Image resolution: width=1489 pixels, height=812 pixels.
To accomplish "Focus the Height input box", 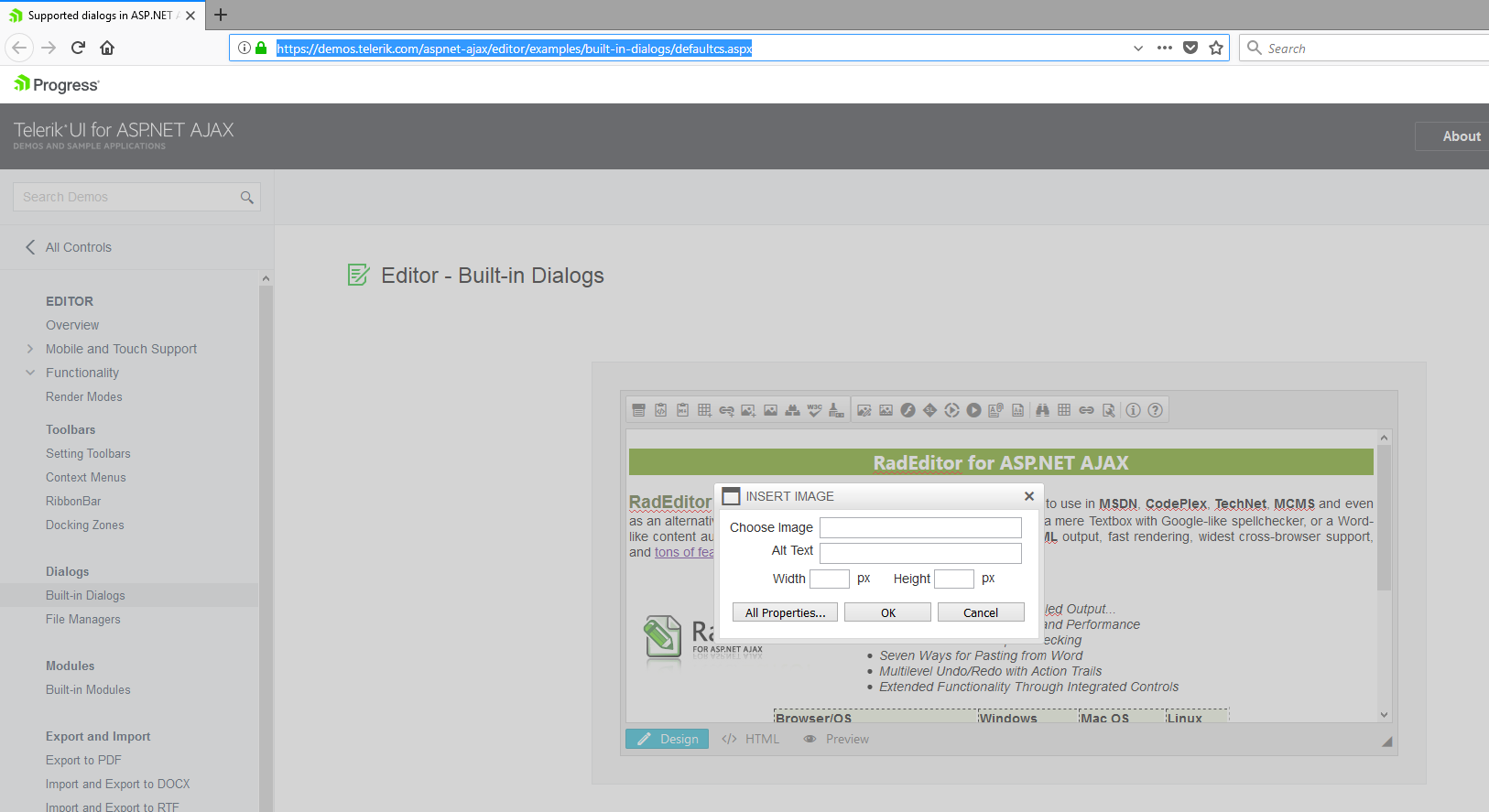I will [954, 579].
